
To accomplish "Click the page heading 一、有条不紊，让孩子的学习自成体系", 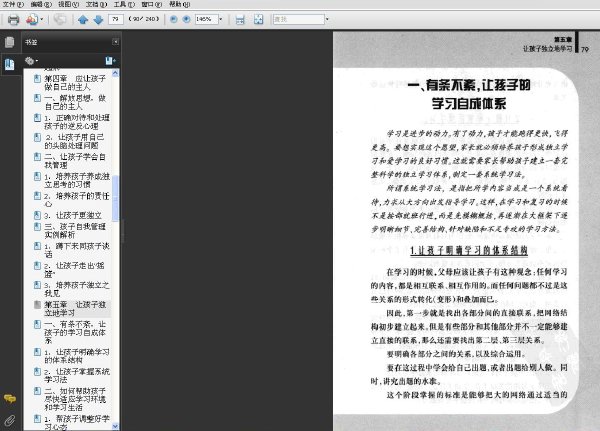I will point(469,94).
